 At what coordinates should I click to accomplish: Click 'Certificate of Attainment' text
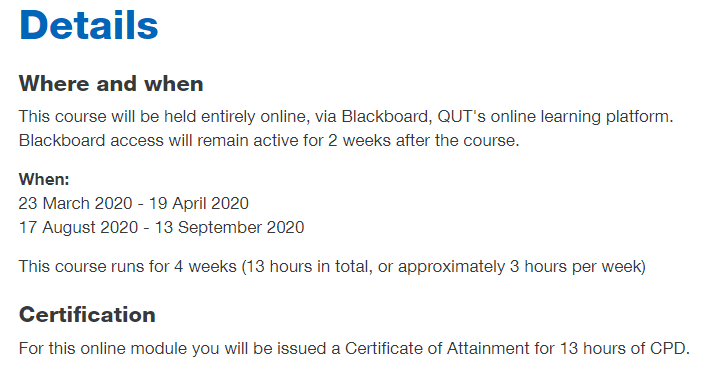(437, 348)
